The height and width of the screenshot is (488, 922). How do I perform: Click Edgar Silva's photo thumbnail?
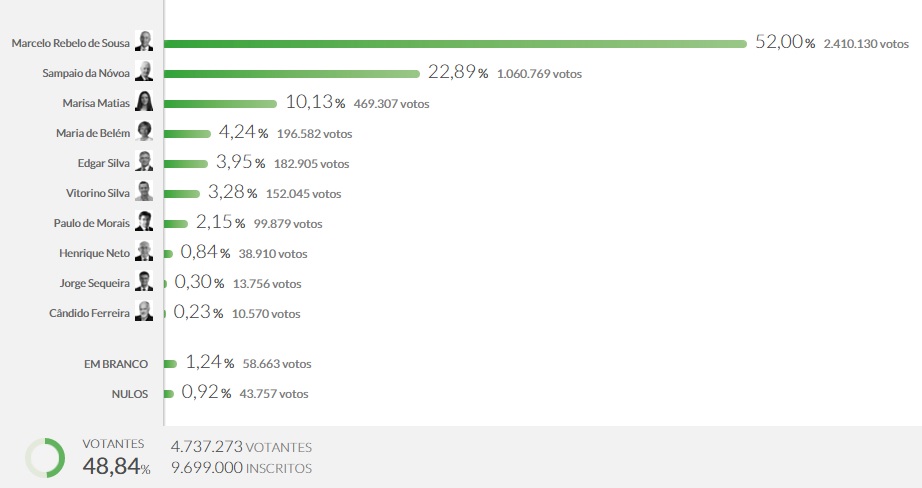pyautogui.click(x=145, y=162)
